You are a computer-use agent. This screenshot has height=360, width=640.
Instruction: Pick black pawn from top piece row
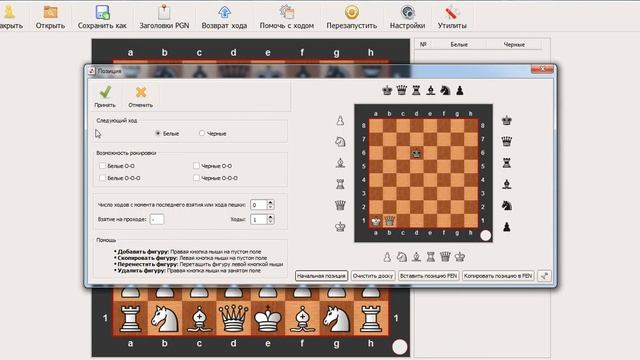pyautogui.click(x=460, y=90)
